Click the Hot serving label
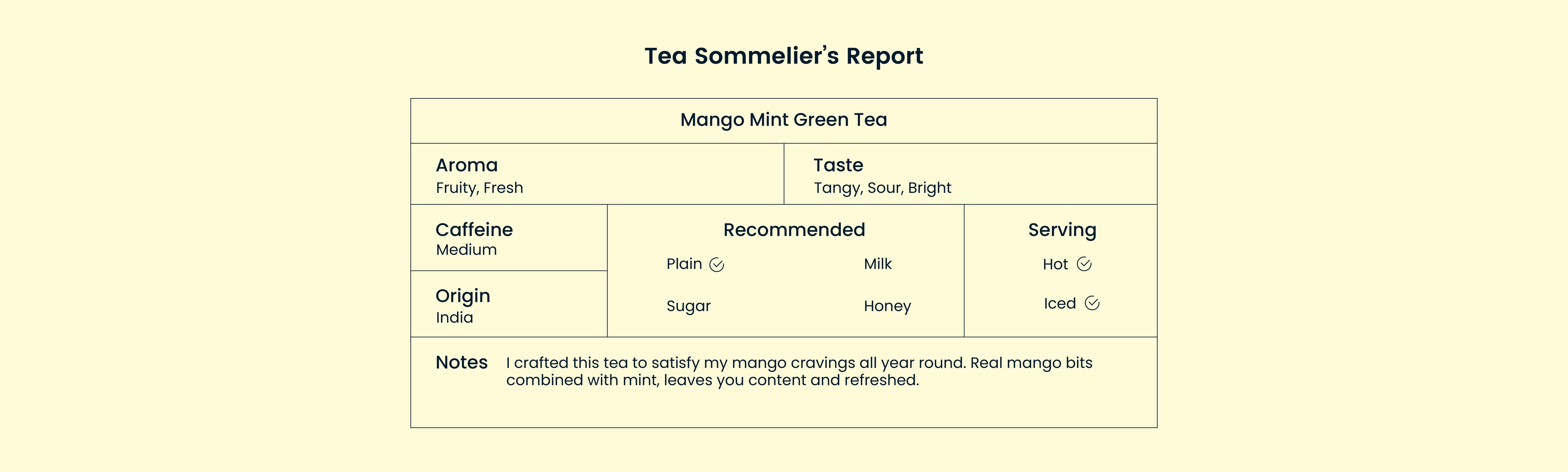This screenshot has height=472, width=1568. [x=1055, y=264]
